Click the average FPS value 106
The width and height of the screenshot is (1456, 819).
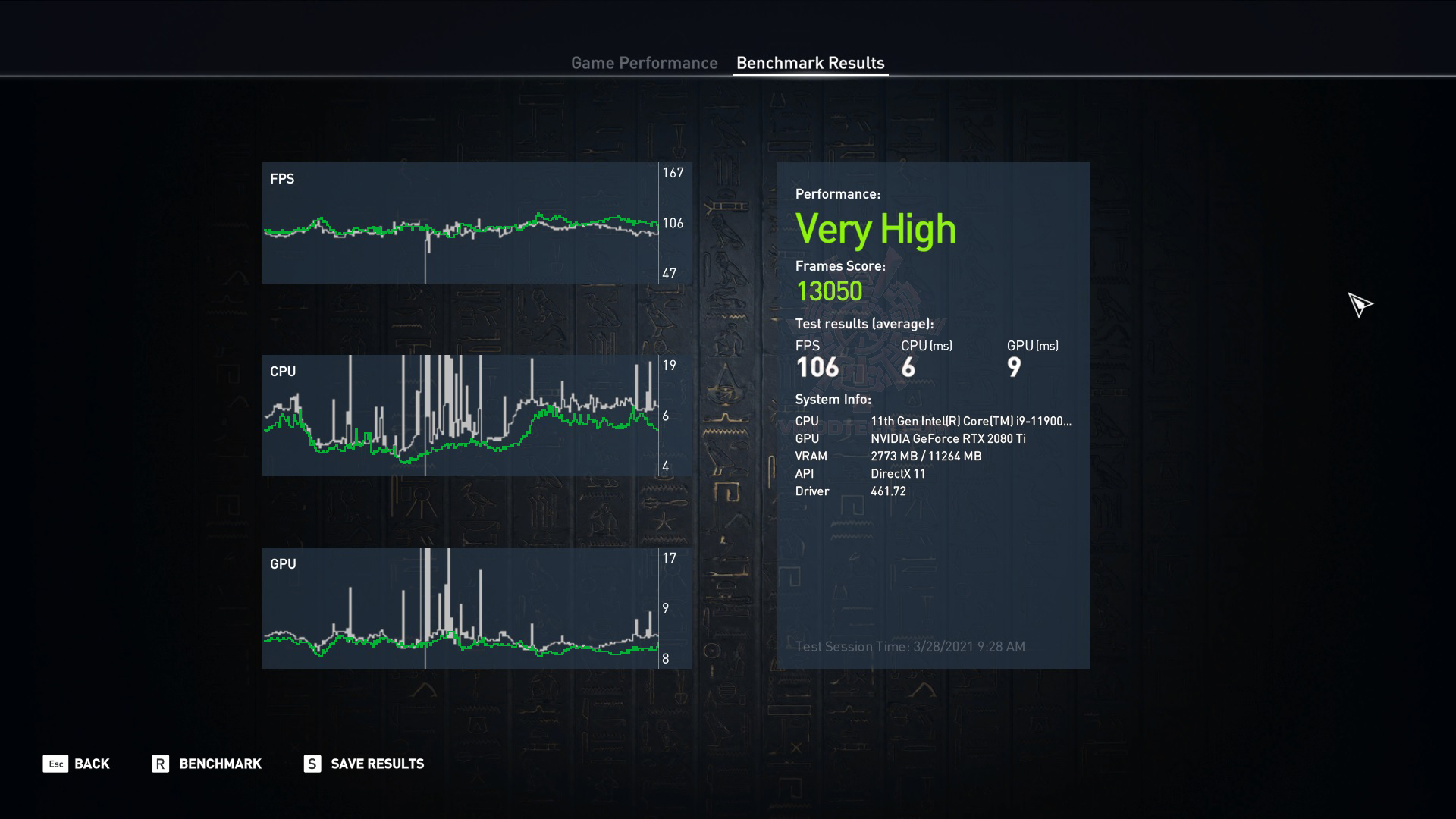pos(817,368)
